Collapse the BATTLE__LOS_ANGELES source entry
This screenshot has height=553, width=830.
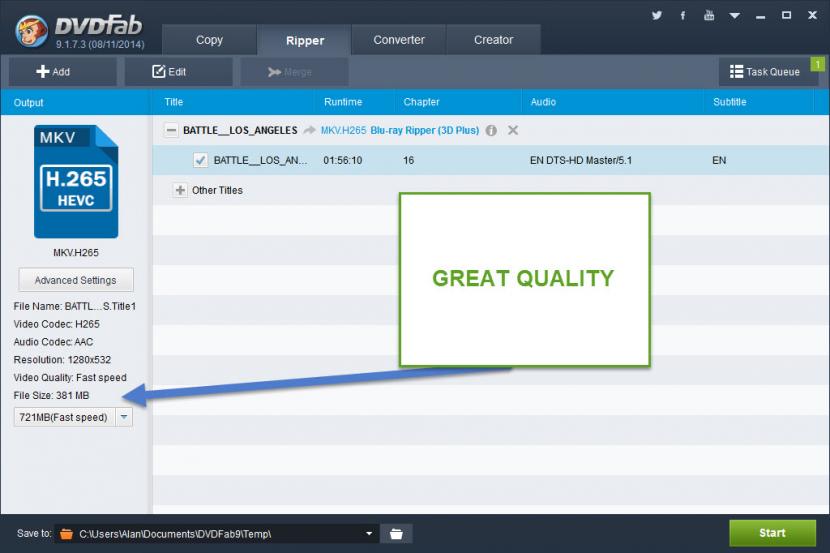(x=171, y=130)
